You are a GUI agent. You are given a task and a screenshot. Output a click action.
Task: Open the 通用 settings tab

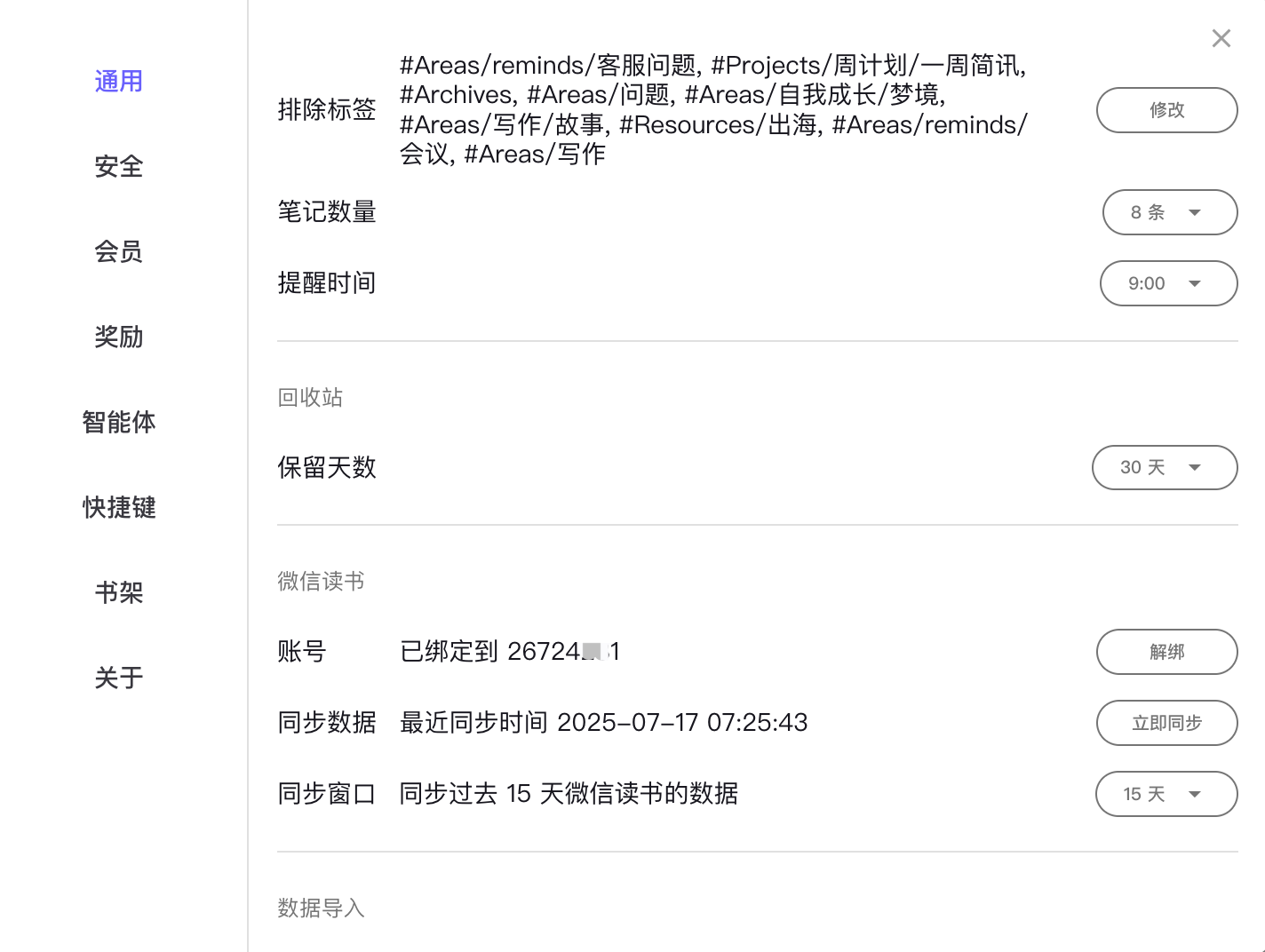pos(119,82)
